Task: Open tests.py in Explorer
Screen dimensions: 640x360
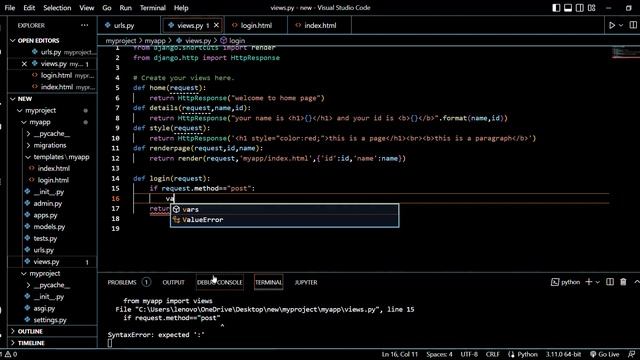Action: click(52, 238)
